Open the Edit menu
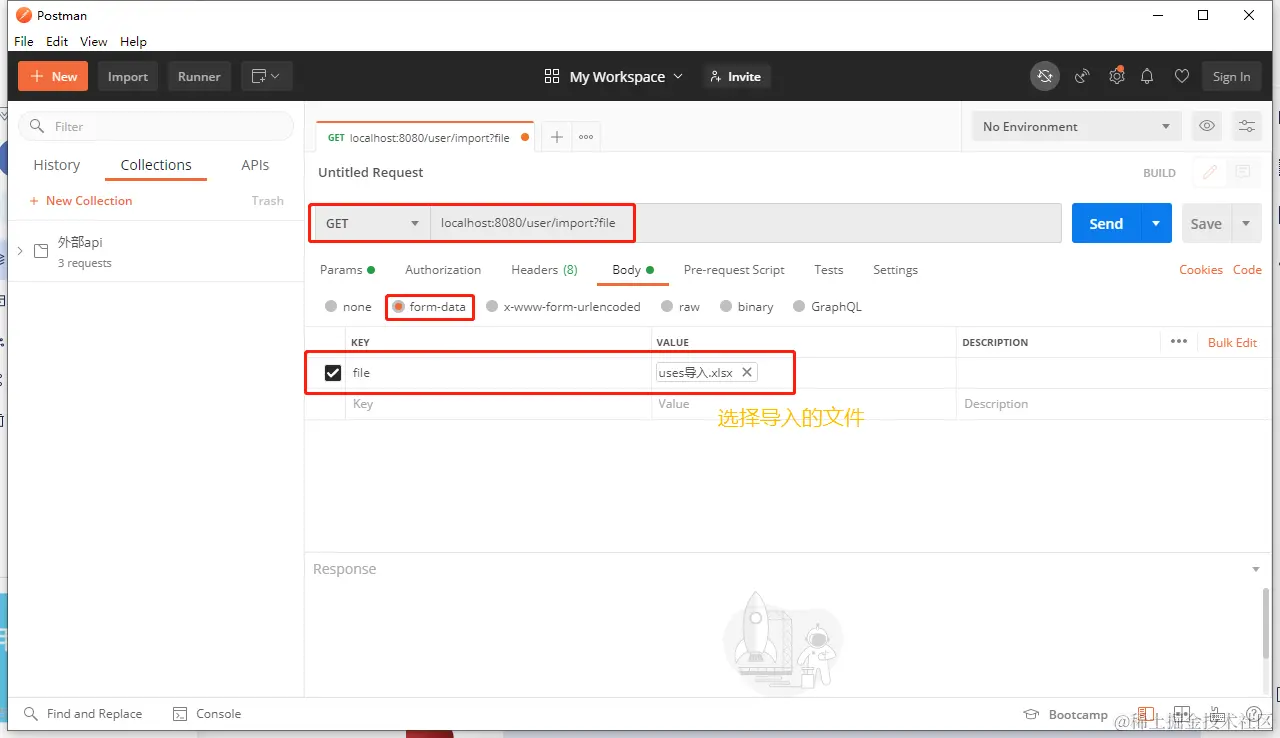The height and width of the screenshot is (738, 1280). (57, 41)
